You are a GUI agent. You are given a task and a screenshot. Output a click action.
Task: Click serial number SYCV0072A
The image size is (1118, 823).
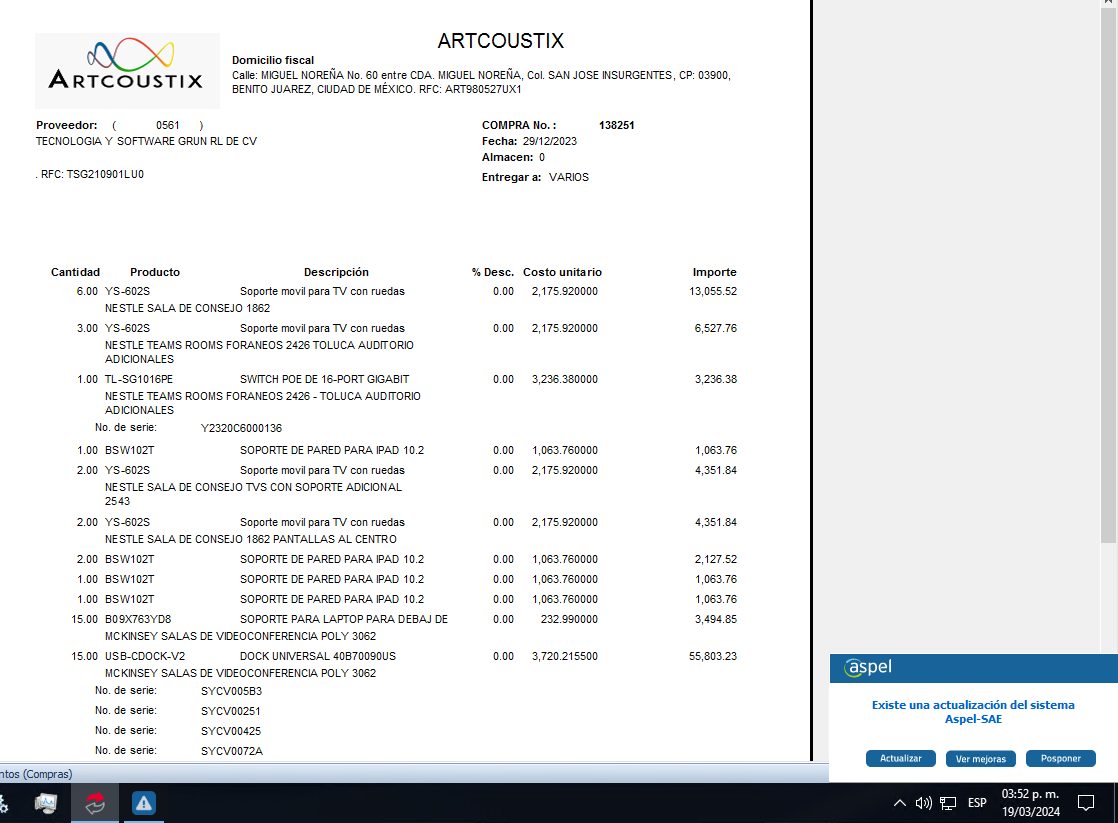tap(232, 751)
